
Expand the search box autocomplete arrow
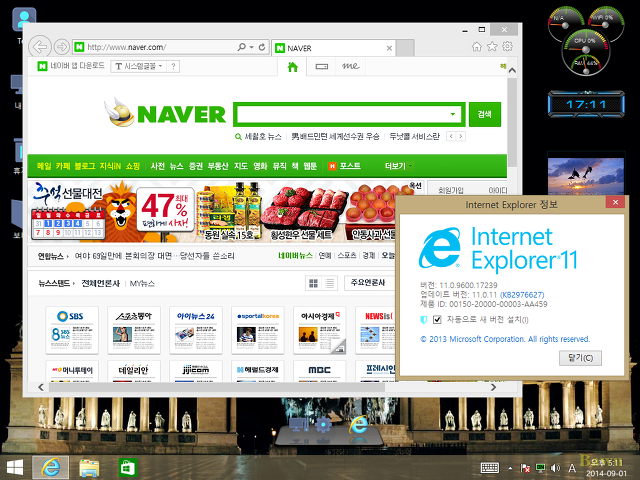[x=453, y=114]
